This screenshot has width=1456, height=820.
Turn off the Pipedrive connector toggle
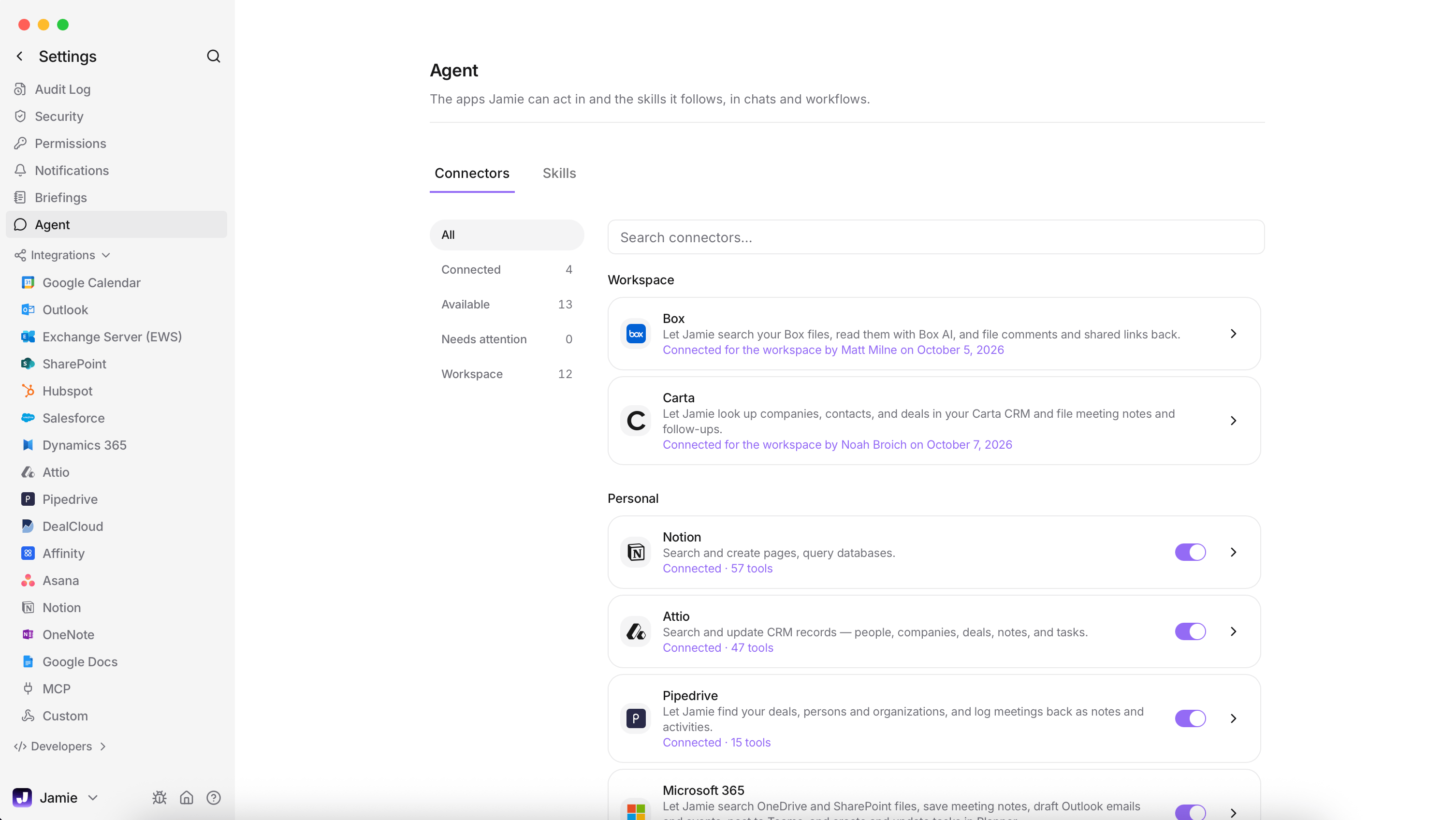click(x=1190, y=718)
